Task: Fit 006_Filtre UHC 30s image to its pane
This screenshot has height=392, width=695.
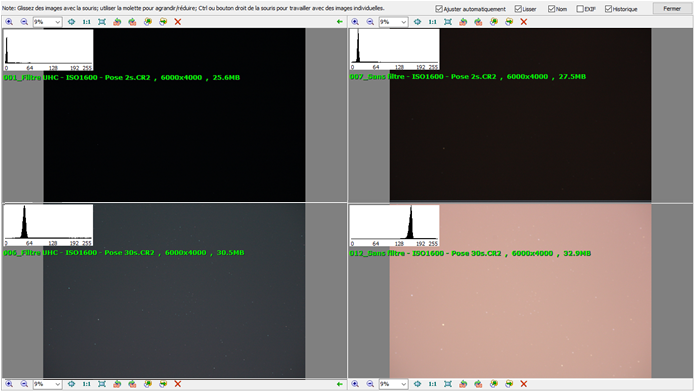Action: click(x=102, y=384)
